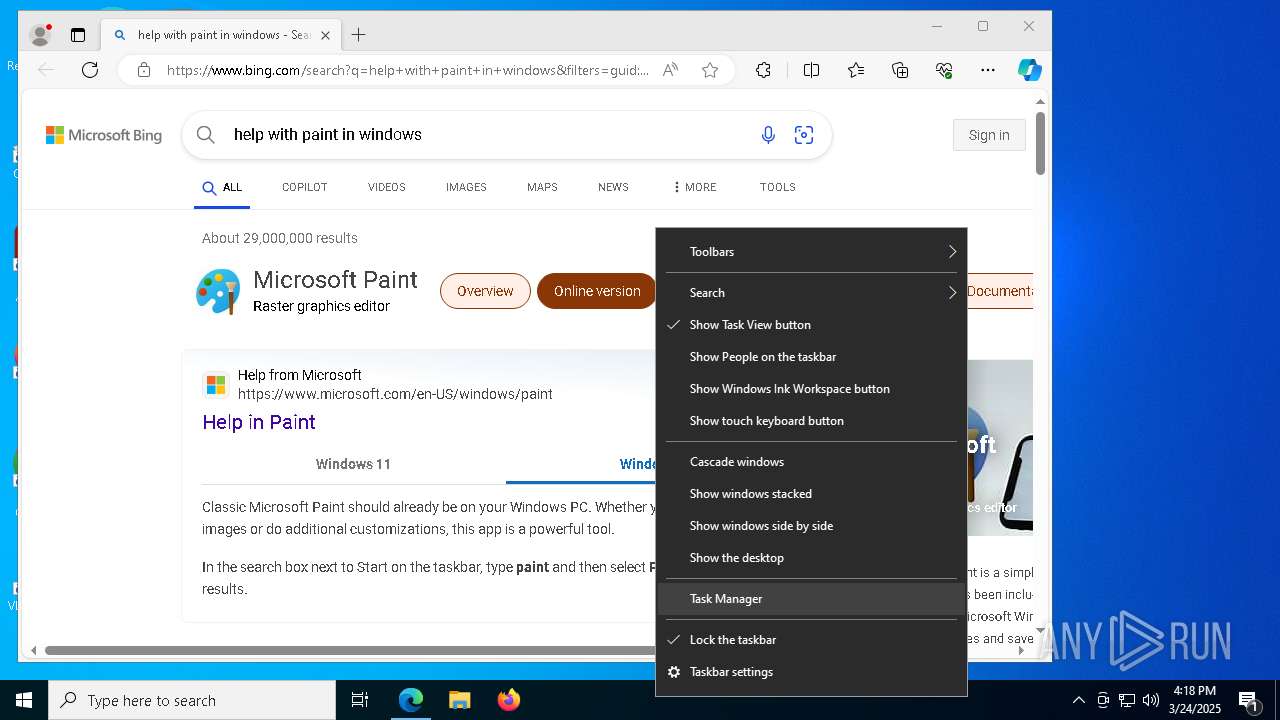Open Task Manager from context menu
Image resolution: width=1280 pixels, height=720 pixels.
click(x=811, y=599)
